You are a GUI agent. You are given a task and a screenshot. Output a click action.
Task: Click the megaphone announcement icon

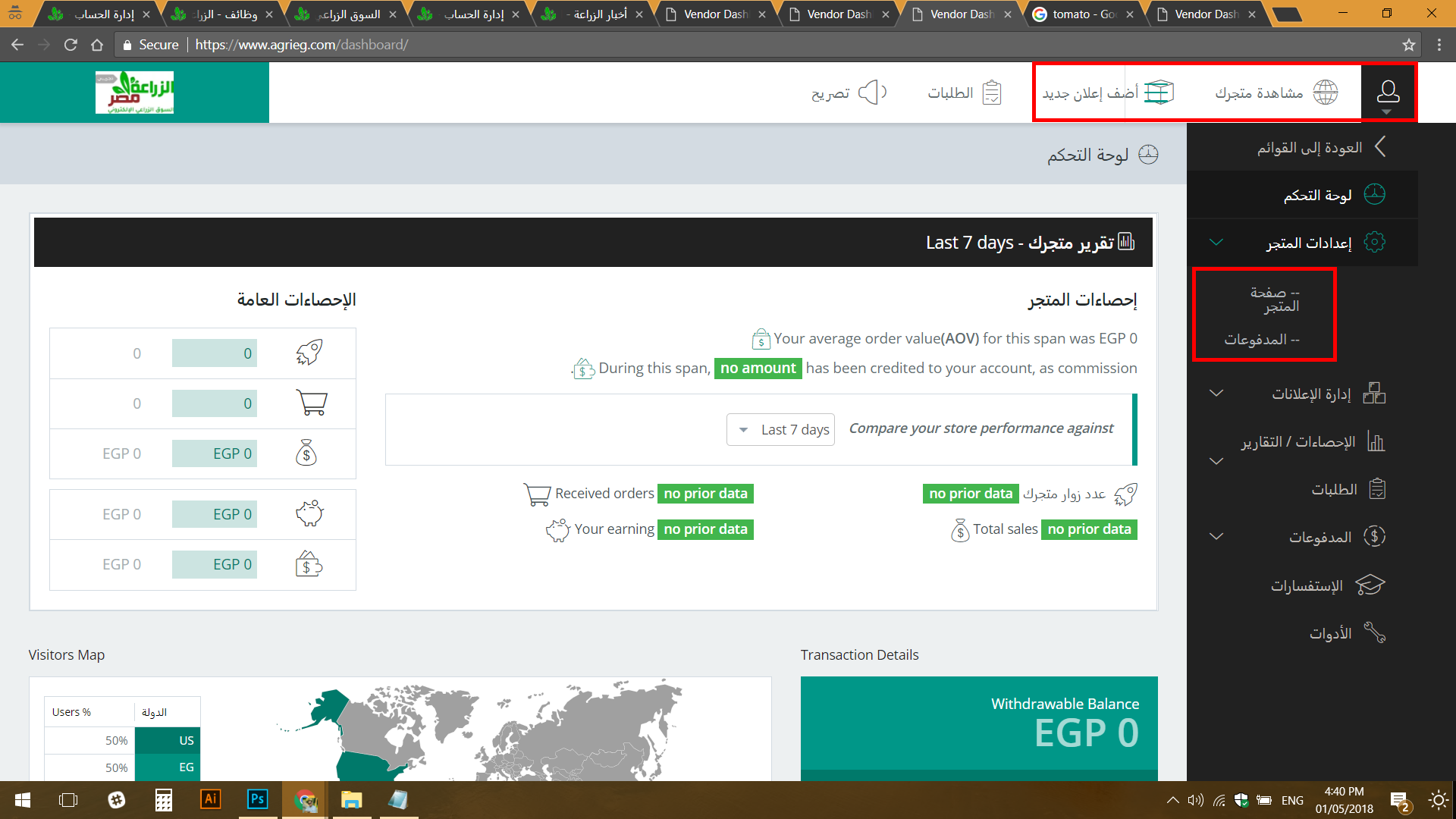click(871, 93)
